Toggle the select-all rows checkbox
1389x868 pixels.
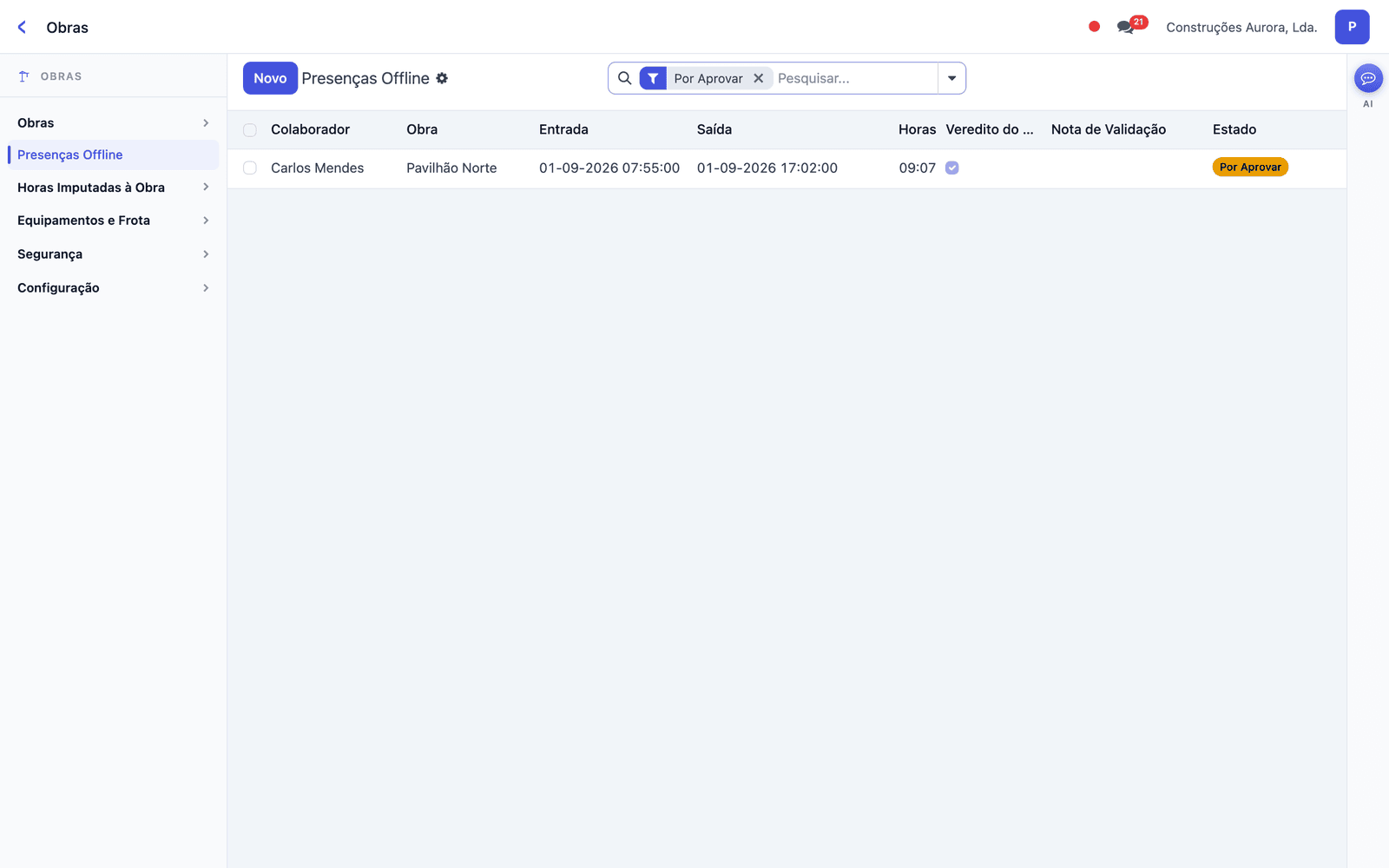(x=250, y=130)
